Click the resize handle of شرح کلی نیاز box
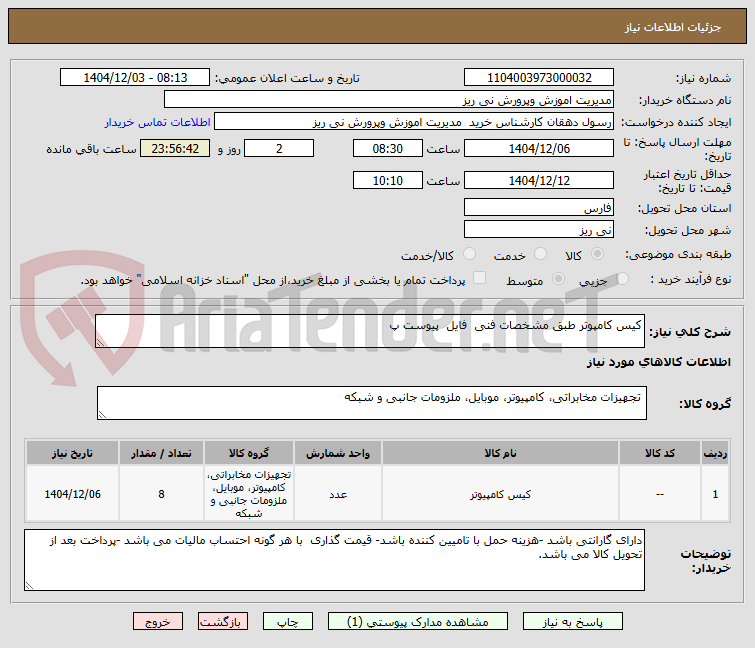Screen dimensions: 755x648 click(x=101, y=342)
